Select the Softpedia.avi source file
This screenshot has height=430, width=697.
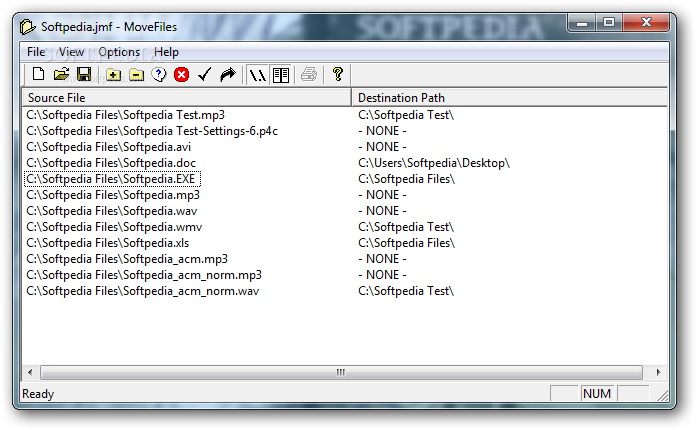(108, 147)
